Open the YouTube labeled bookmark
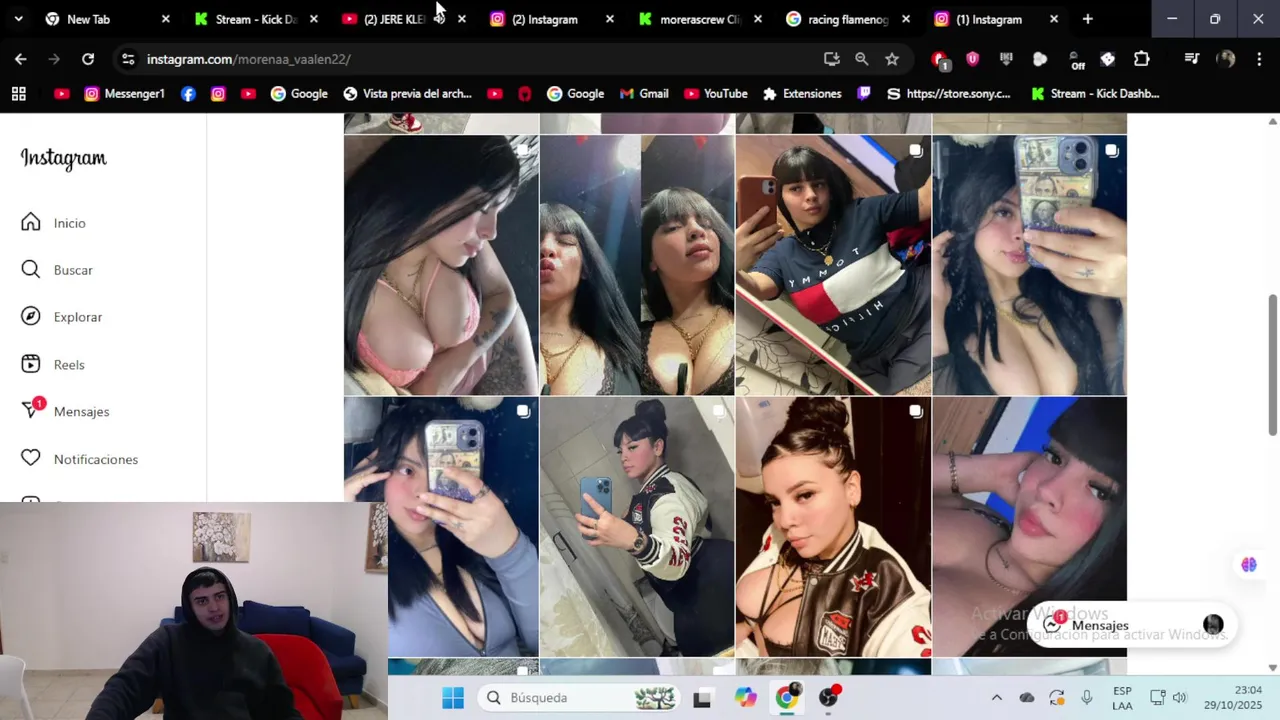The width and height of the screenshot is (1280, 720). click(716, 94)
